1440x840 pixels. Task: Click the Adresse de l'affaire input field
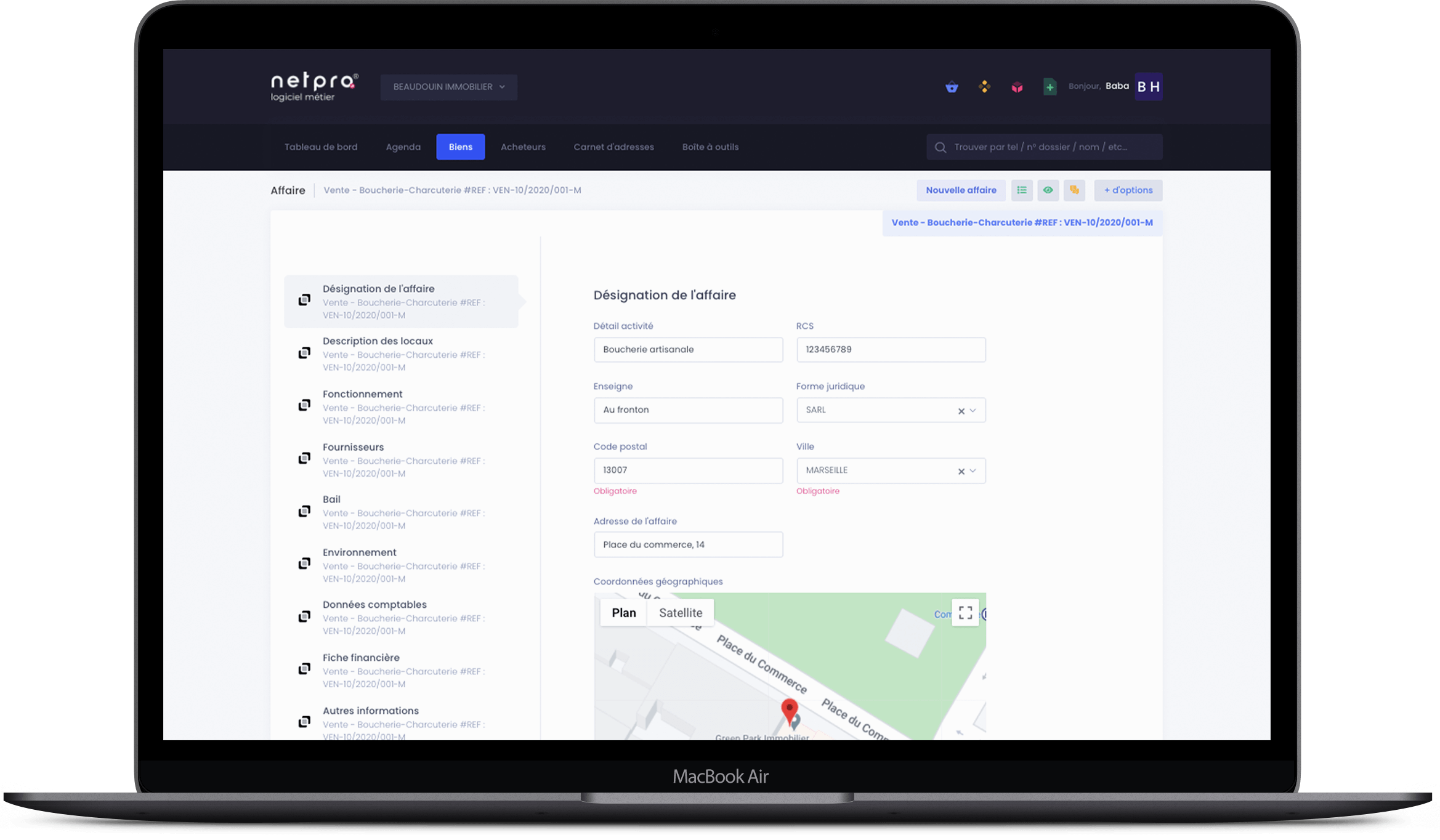[688, 544]
